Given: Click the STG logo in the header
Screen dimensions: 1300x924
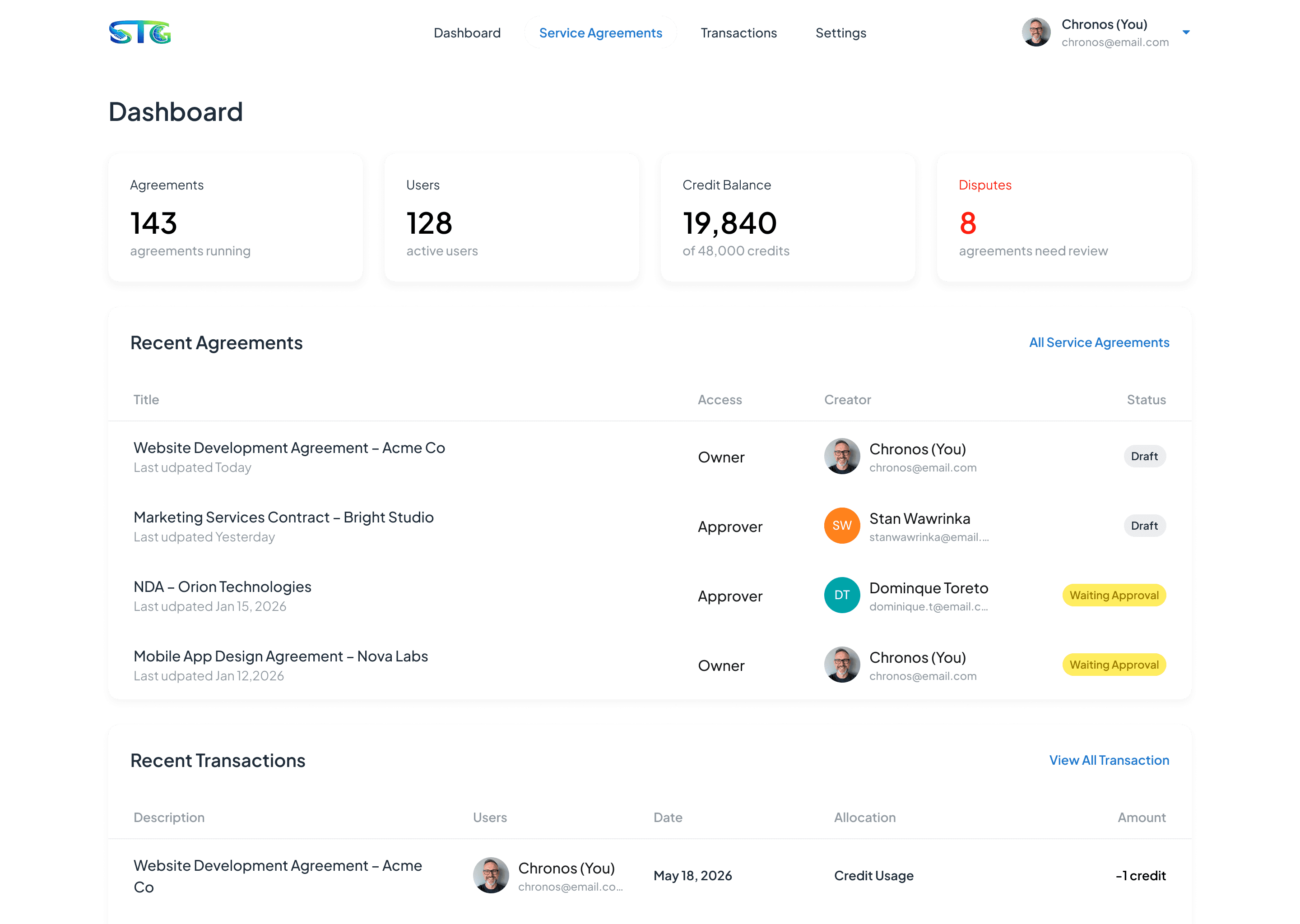Looking at the screenshot, I should click(x=140, y=32).
